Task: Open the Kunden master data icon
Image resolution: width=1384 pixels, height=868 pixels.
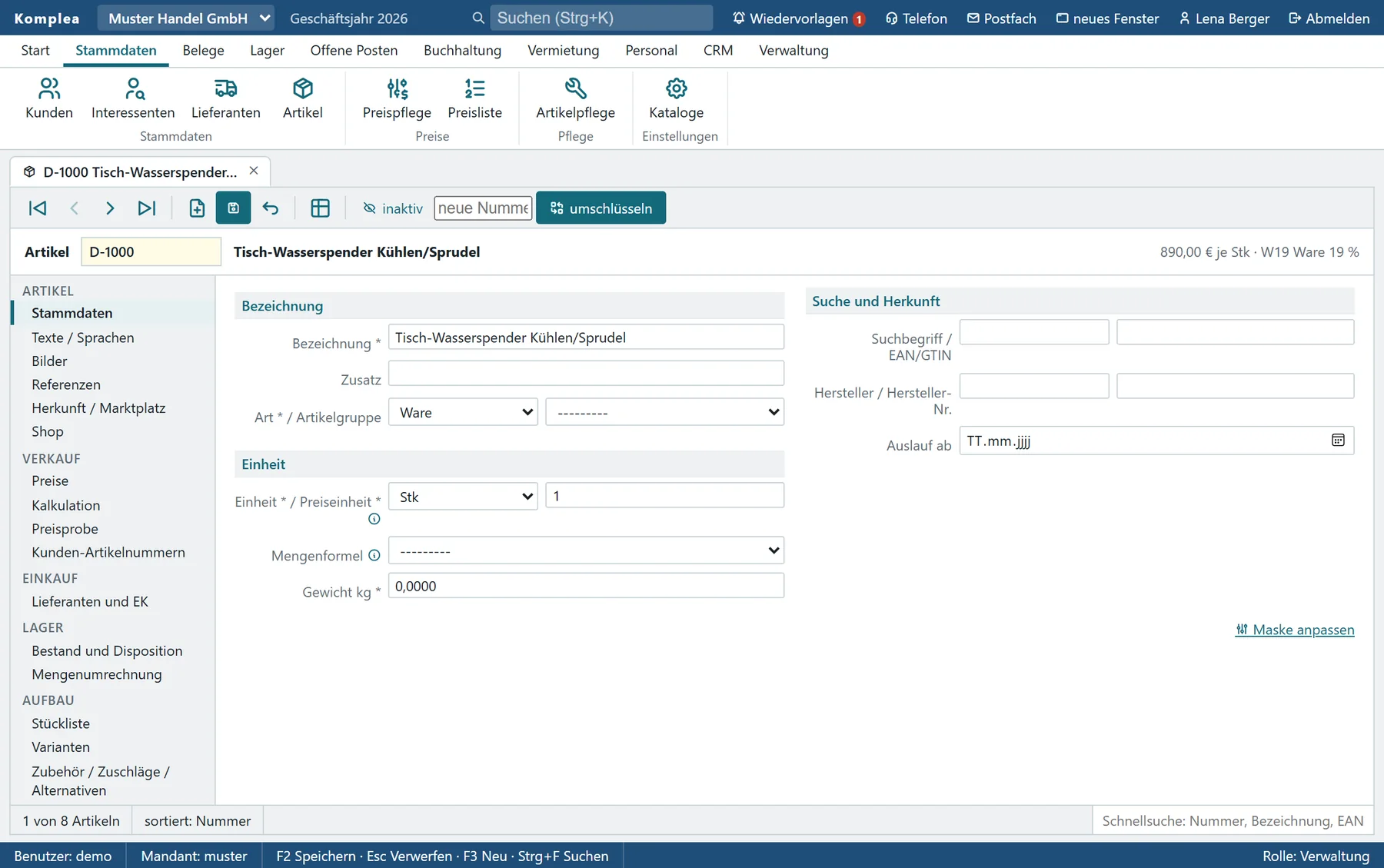Action: point(49,98)
